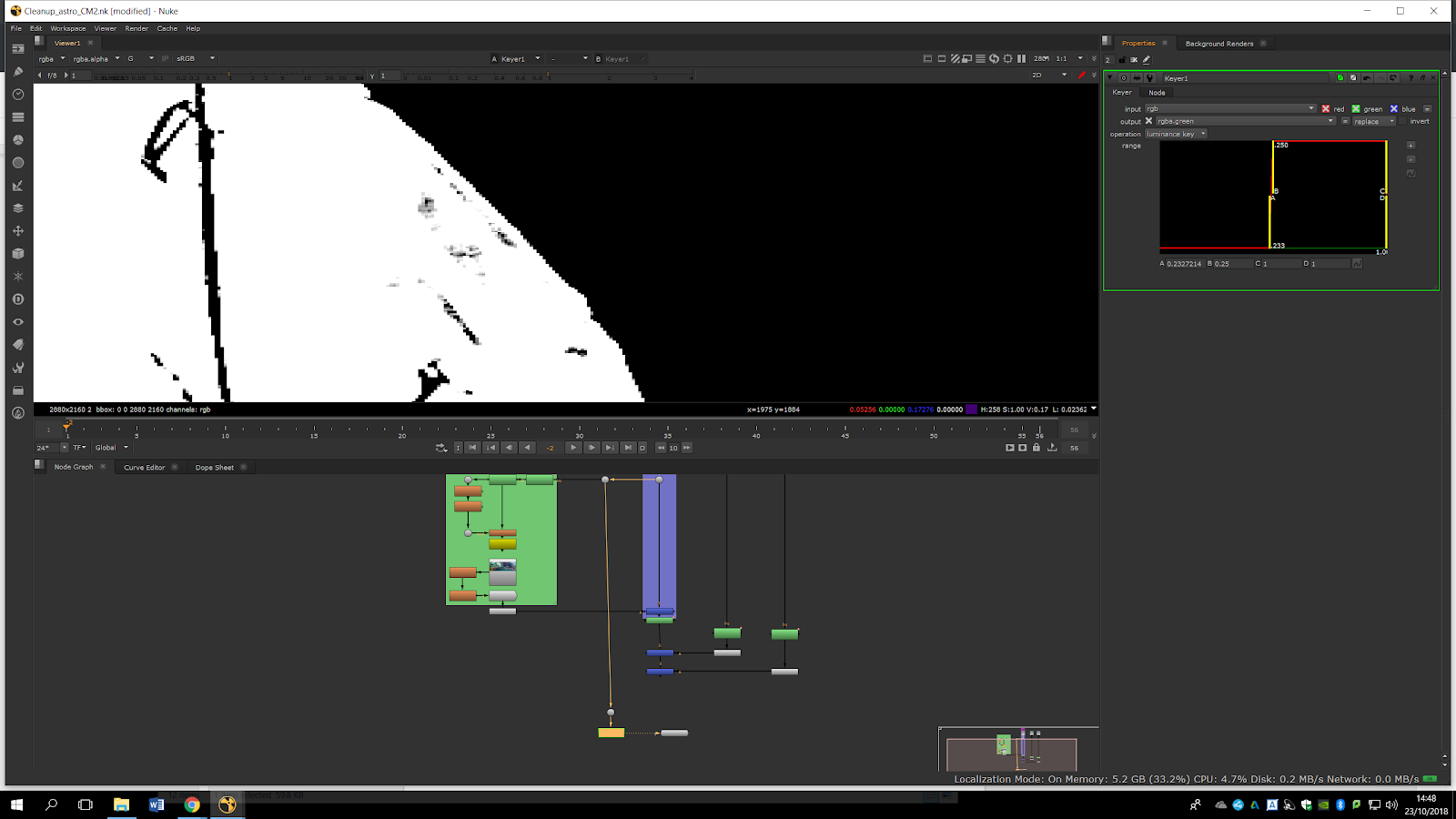Click the pause viewer updates icon
The height and width of the screenshot is (819, 1456).
pyautogui.click(x=1021, y=59)
